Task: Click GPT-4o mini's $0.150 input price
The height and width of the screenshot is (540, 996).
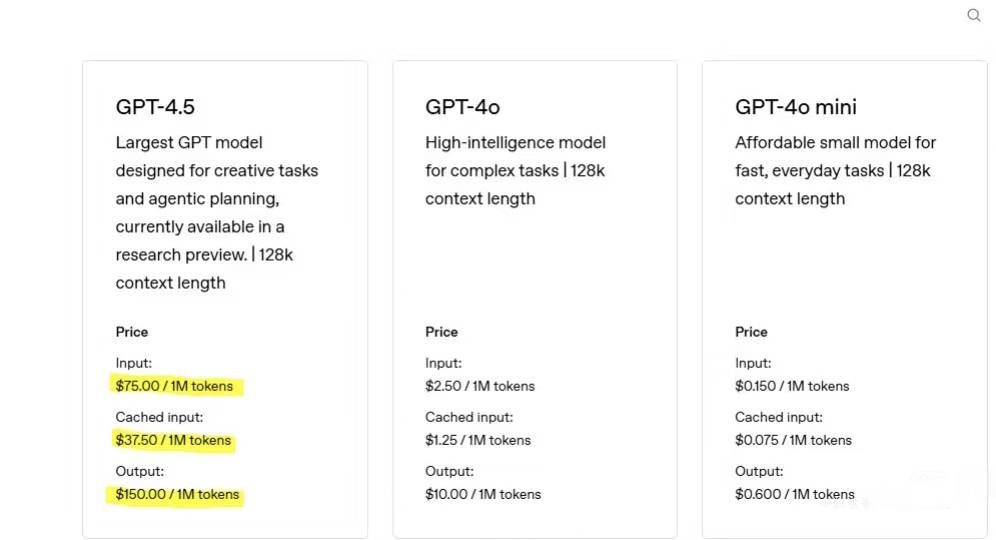Action: (x=791, y=386)
